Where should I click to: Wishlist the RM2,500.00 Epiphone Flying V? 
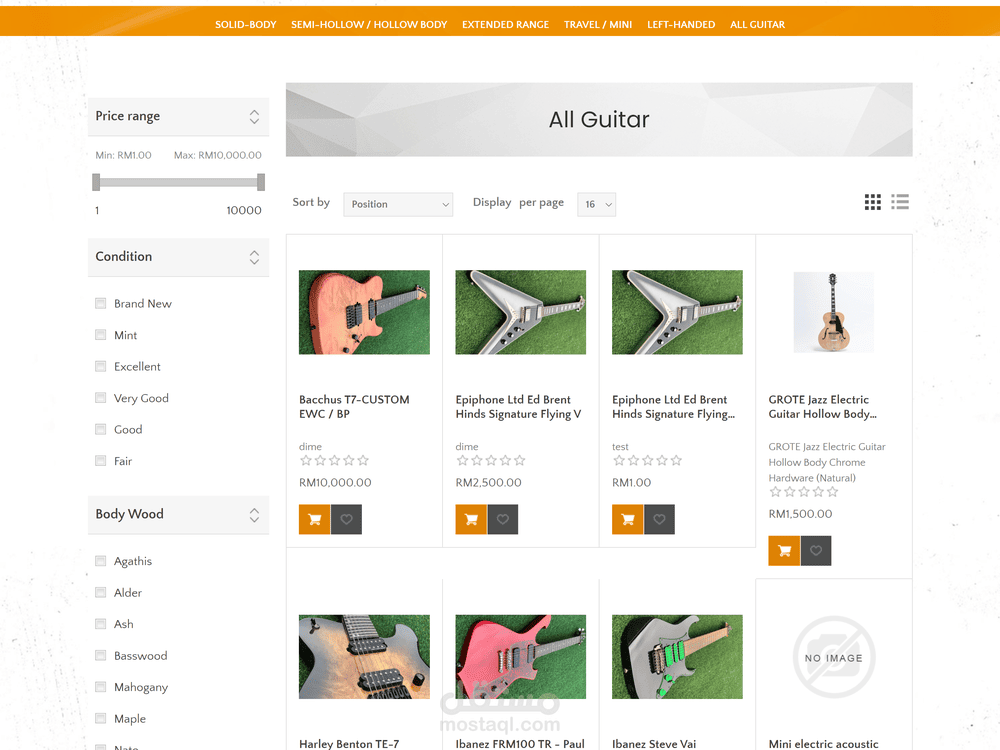tap(503, 519)
